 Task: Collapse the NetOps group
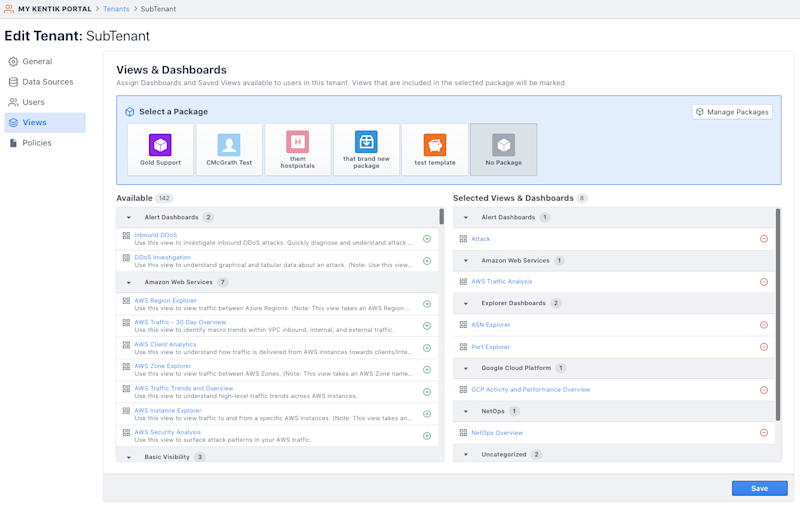click(466, 412)
